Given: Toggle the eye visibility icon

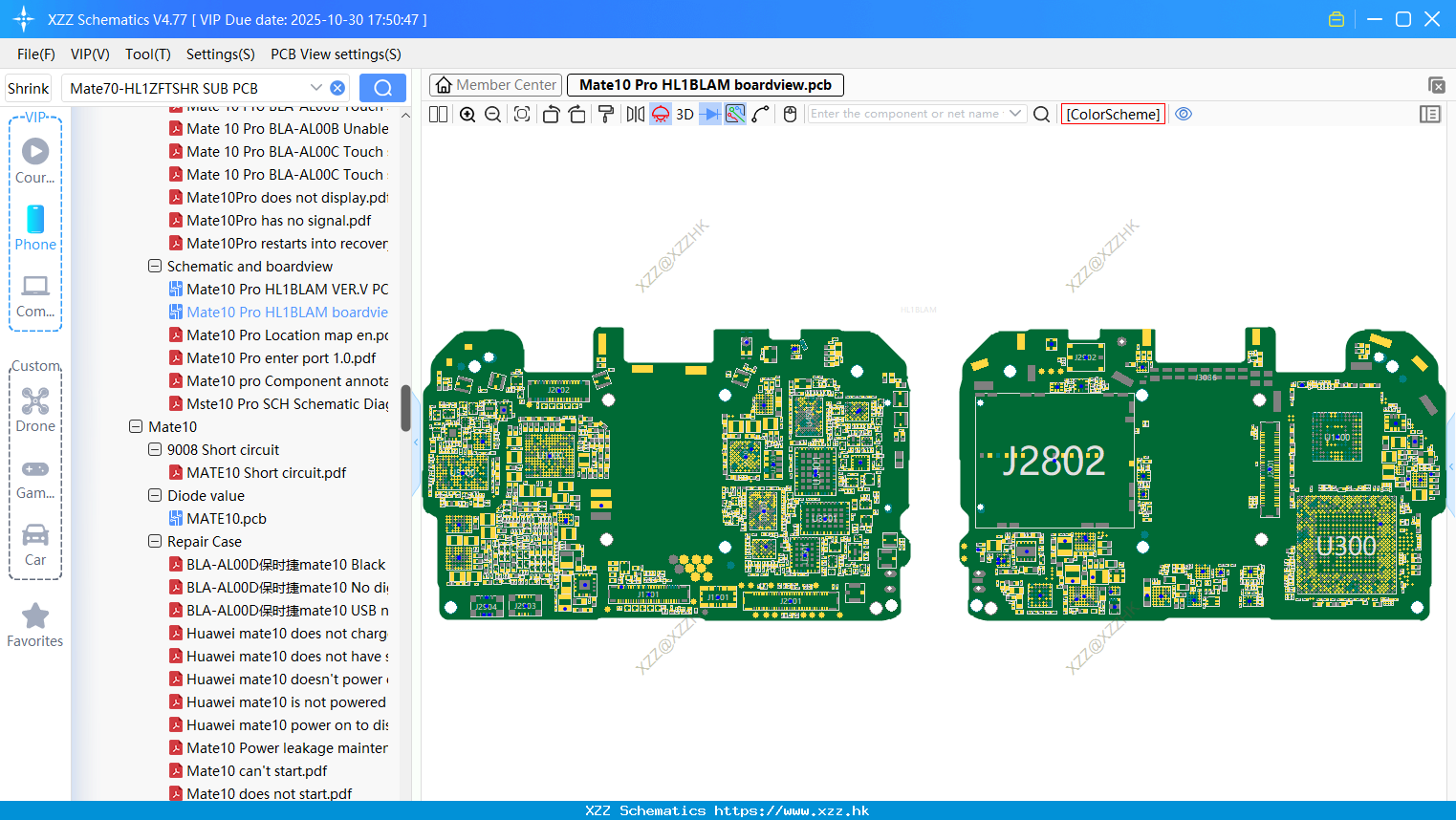Looking at the screenshot, I should coord(1184,114).
